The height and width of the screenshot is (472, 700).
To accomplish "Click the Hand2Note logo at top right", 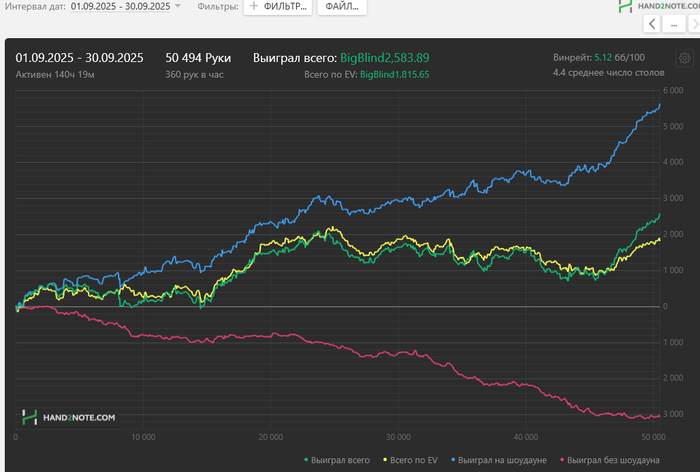I will click(x=659, y=6).
